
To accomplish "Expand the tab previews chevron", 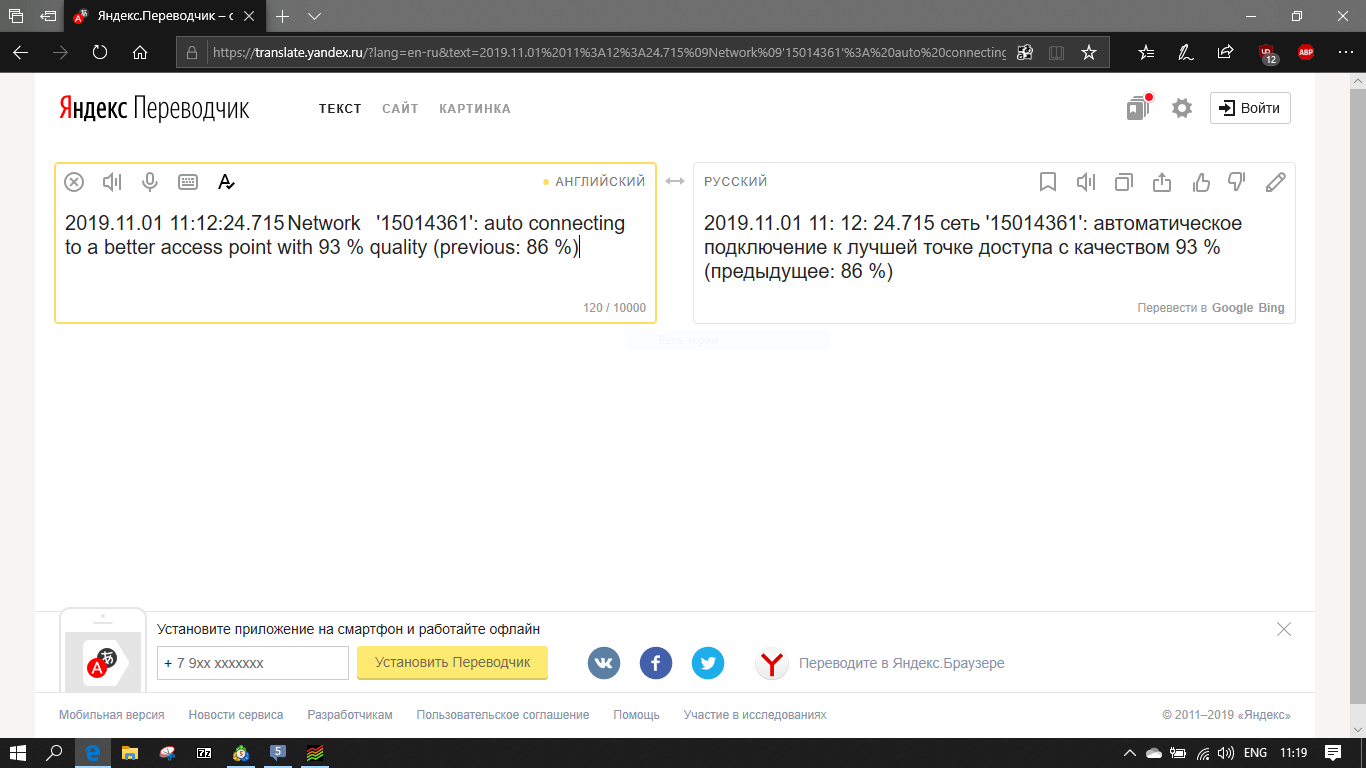I will tap(314, 16).
